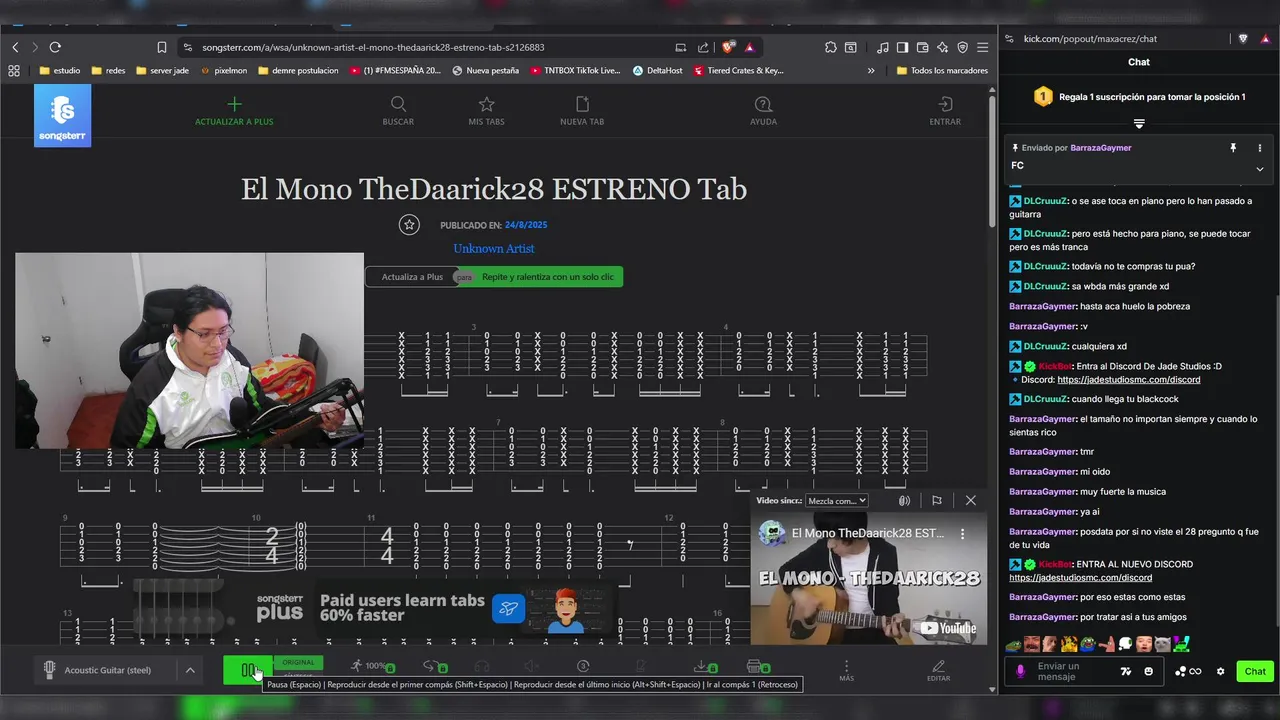Open the Buscar search menu
Image resolution: width=1280 pixels, height=720 pixels.
(398, 111)
